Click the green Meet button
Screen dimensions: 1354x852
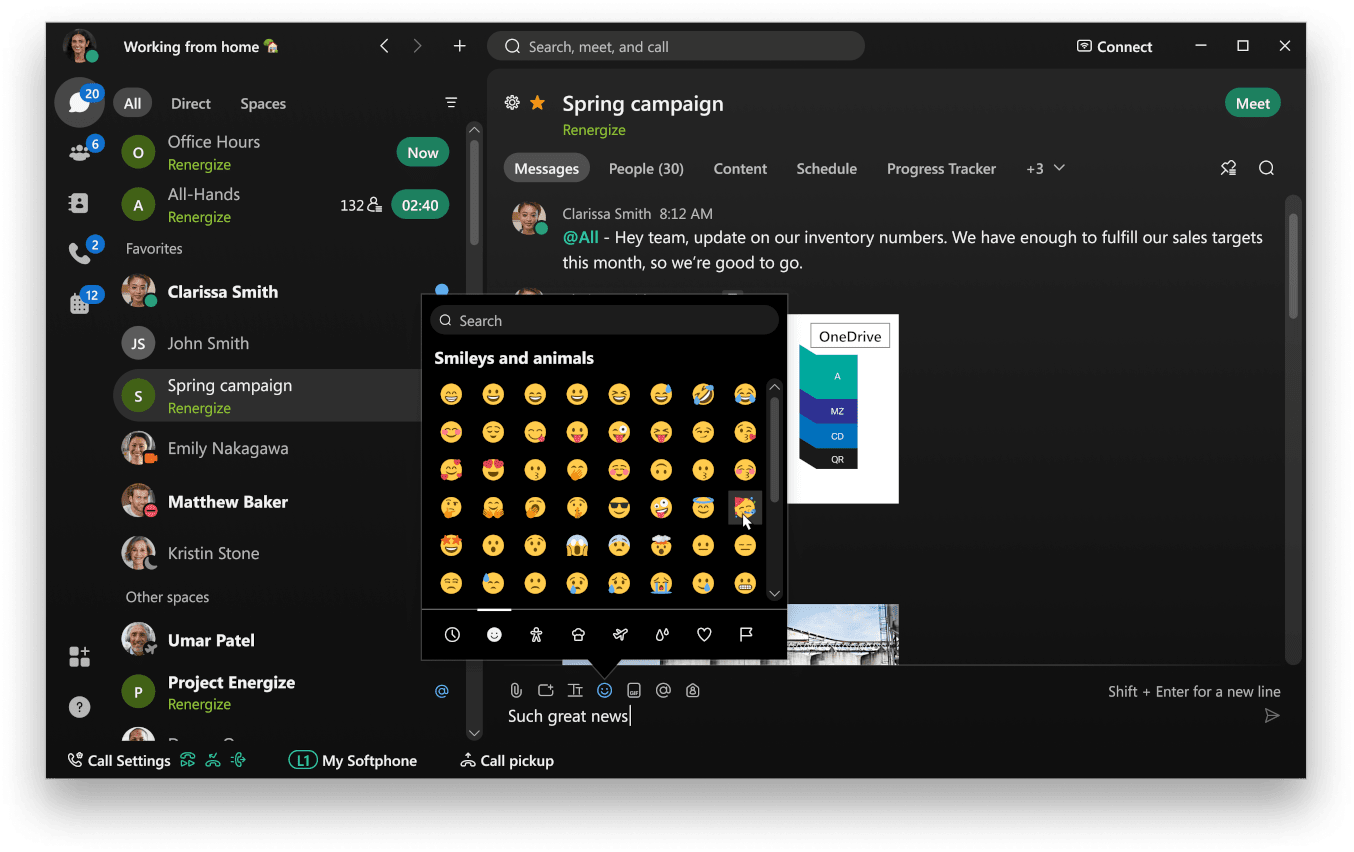coord(1252,102)
